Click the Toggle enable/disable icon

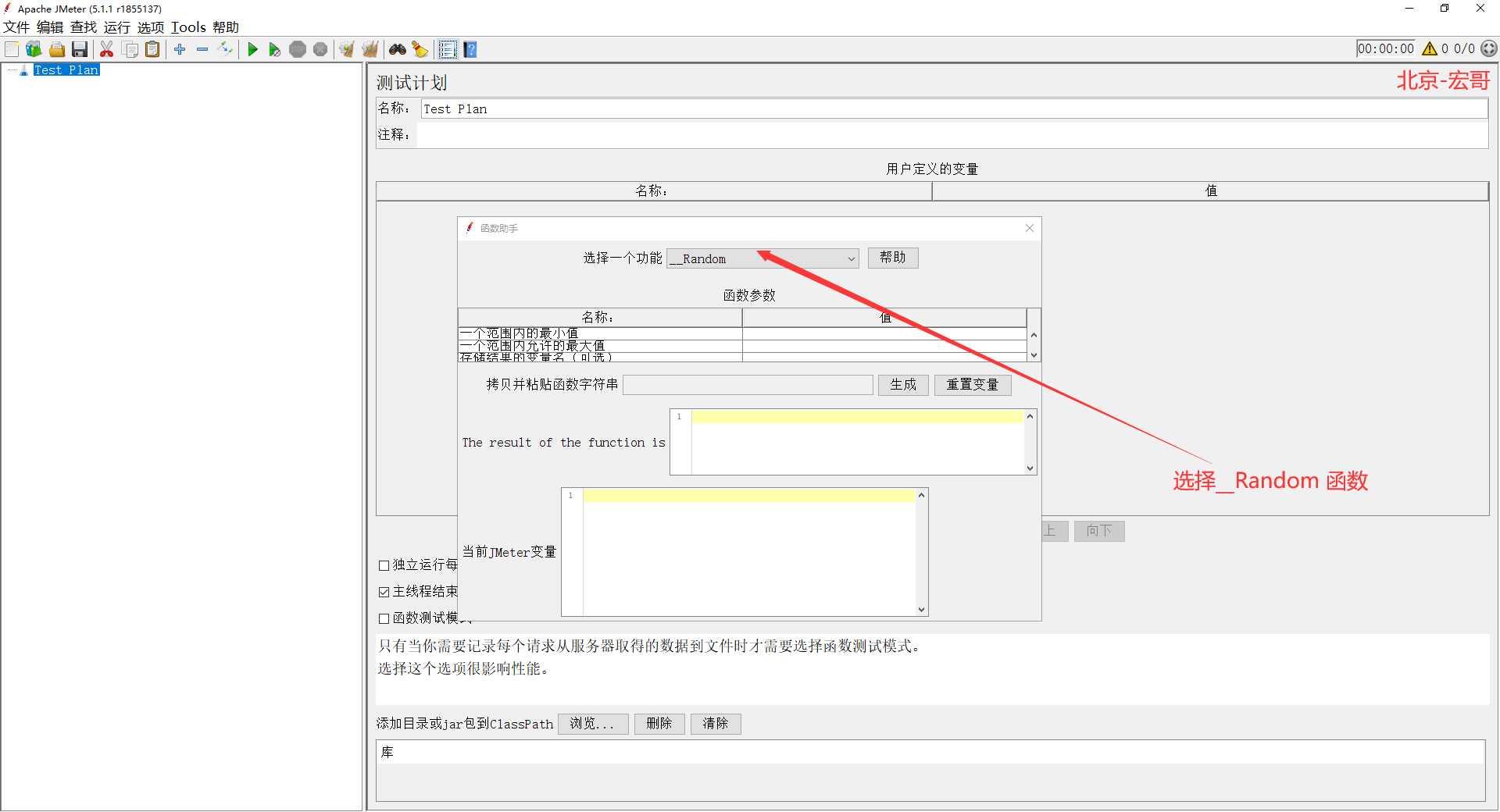[225, 49]
